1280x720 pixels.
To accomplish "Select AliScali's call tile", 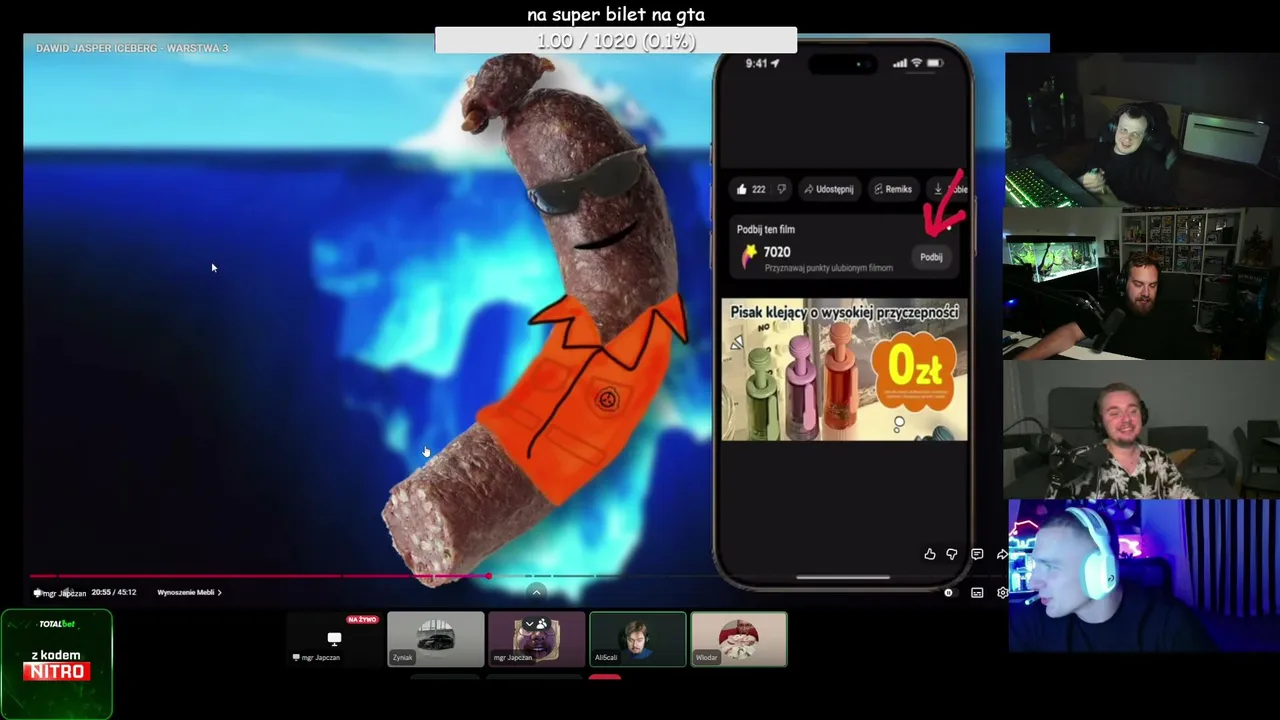I will [x=638, y=640].
